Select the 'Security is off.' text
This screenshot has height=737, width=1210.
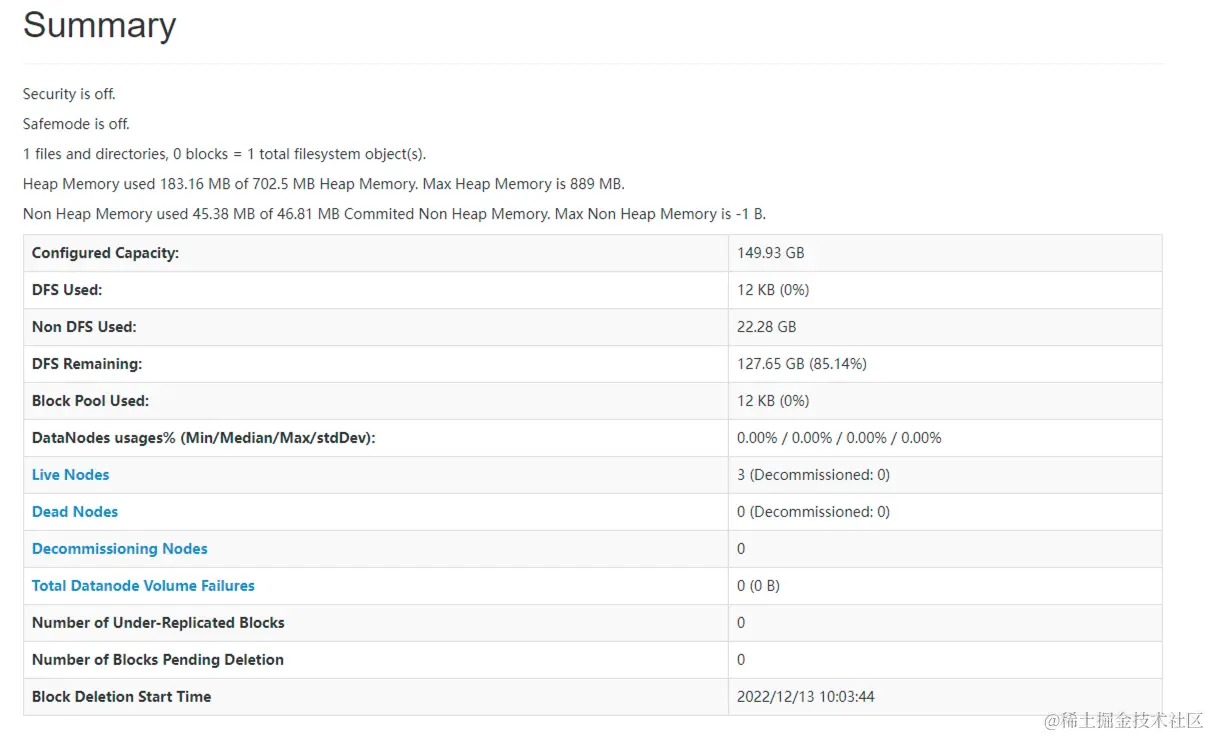click(x=69, y=94)
